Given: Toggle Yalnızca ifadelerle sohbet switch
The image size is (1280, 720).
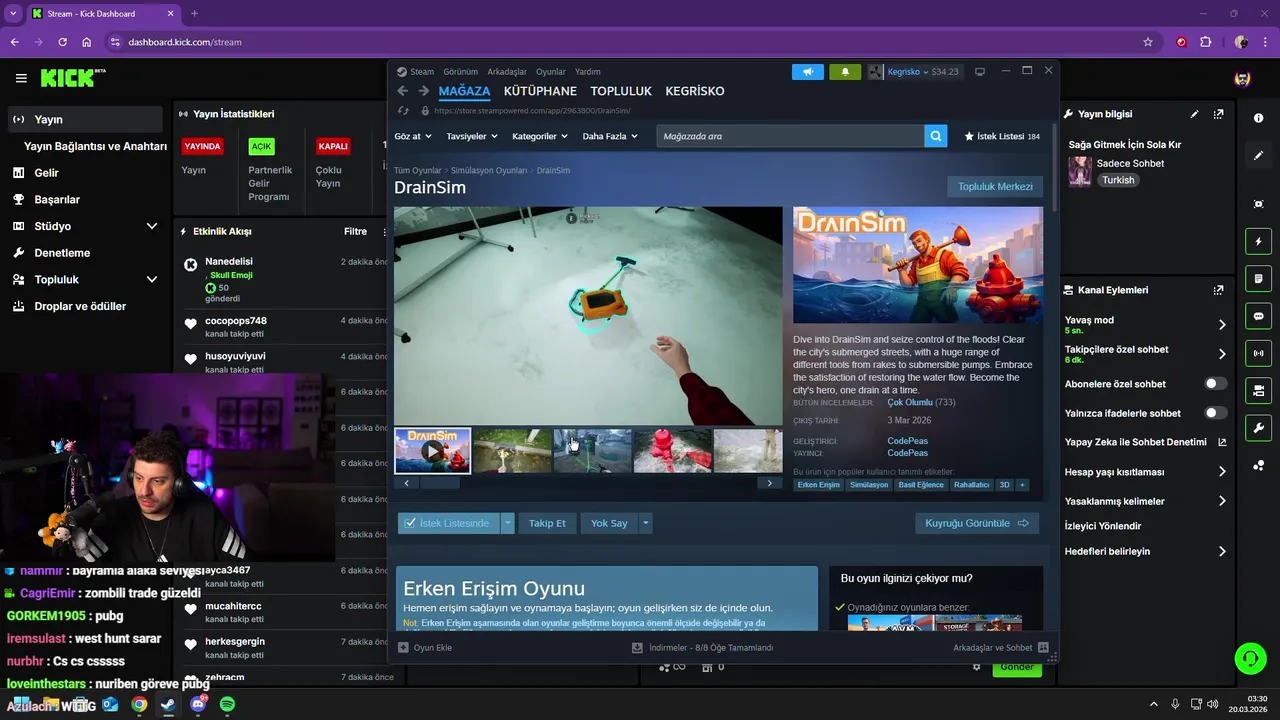Looking at the screenshot, I should tap(1216, 413).
